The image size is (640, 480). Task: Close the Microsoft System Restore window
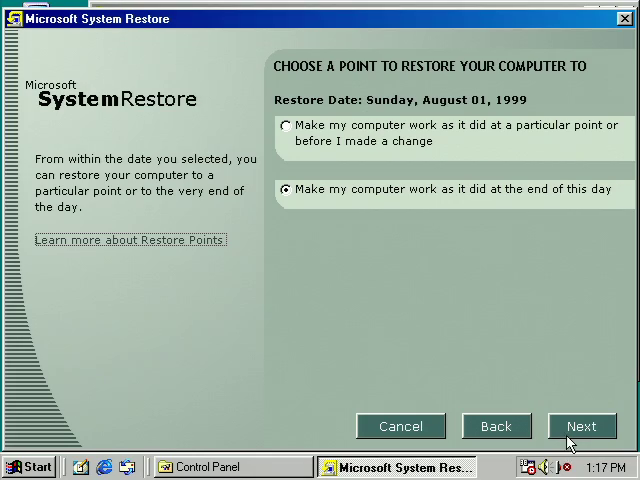coord(624,19)
